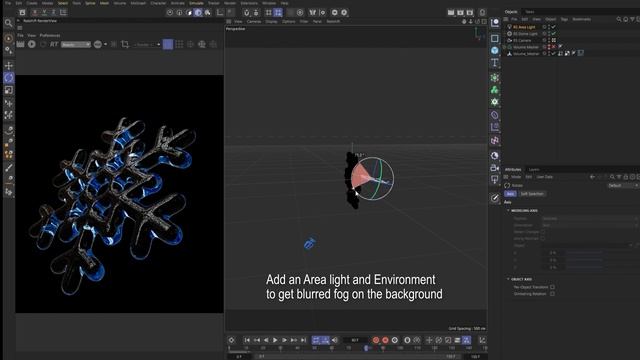Click the gear generator icon in right palette
Screen dimensions: 640x360
(x=495, y=102)
